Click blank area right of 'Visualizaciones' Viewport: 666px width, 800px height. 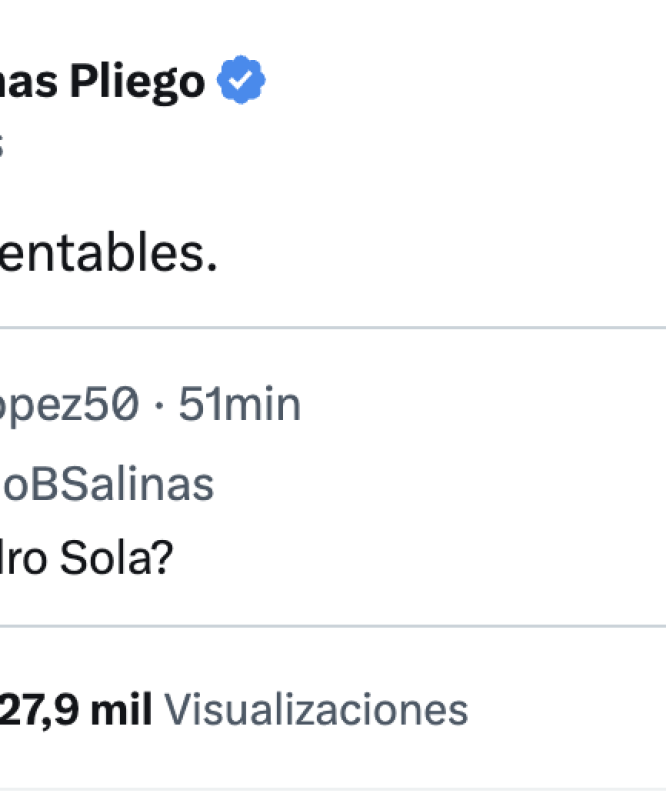(x=566, y=709)
